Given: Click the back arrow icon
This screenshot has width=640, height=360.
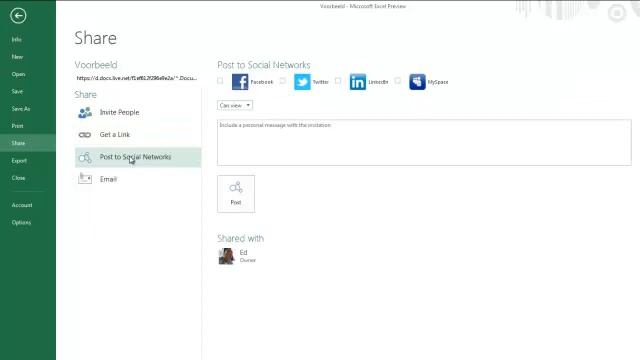Looking at the screenshot, I should point(18,16).
